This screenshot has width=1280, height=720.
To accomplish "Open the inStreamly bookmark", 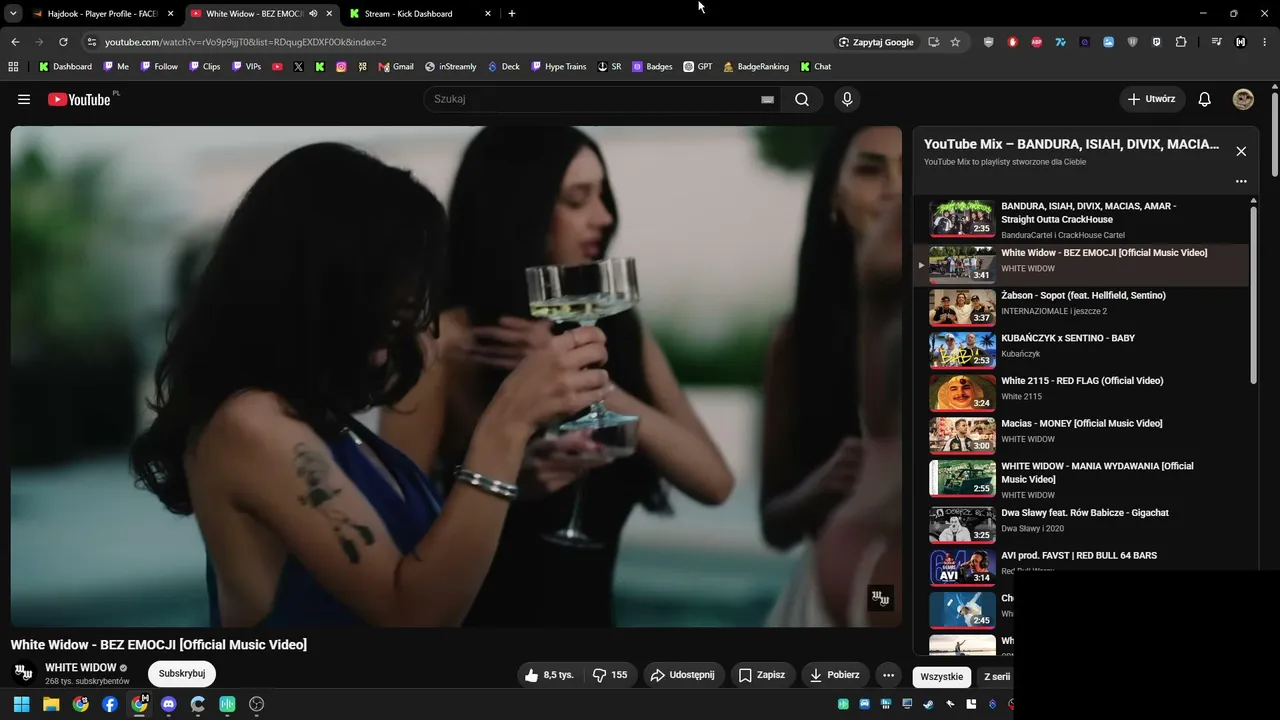I will (450, 67).
